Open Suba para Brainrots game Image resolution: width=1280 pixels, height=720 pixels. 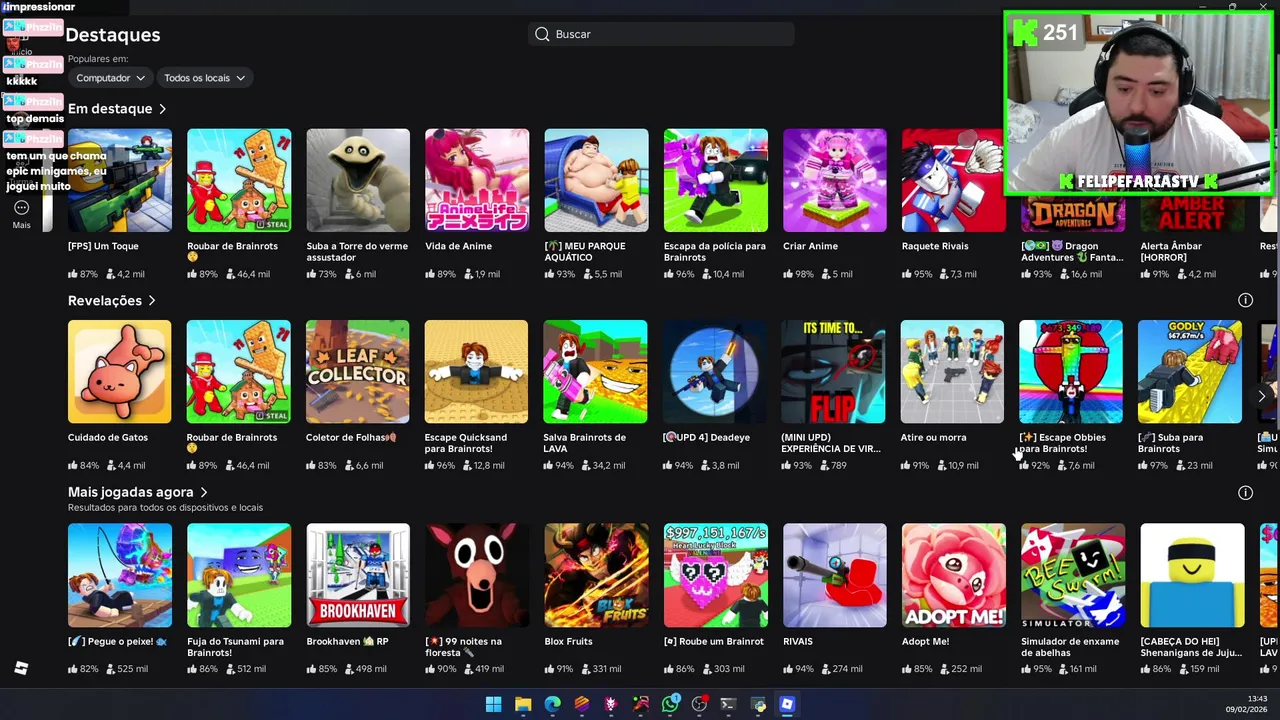click(1190, 372)
